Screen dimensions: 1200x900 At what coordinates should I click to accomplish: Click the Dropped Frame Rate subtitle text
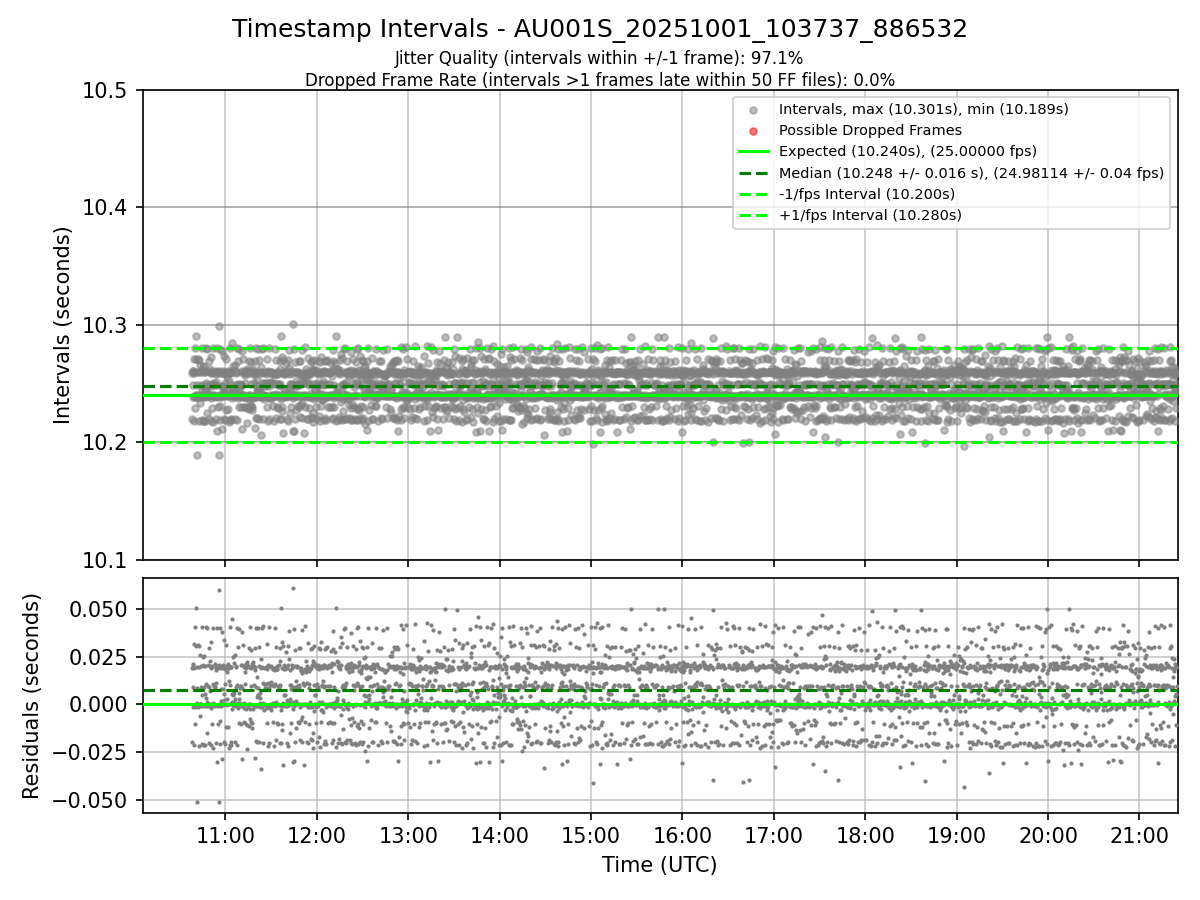coord(600,79)
